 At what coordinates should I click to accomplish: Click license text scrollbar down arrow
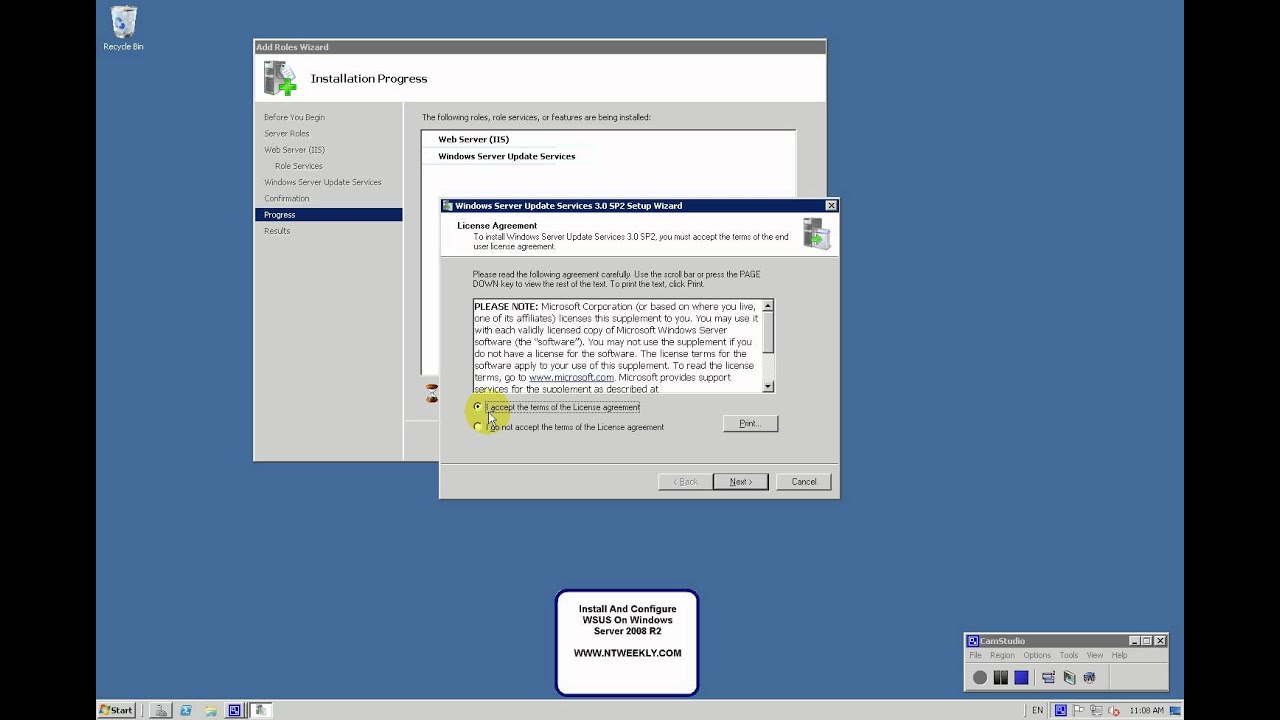coord(768,386)
